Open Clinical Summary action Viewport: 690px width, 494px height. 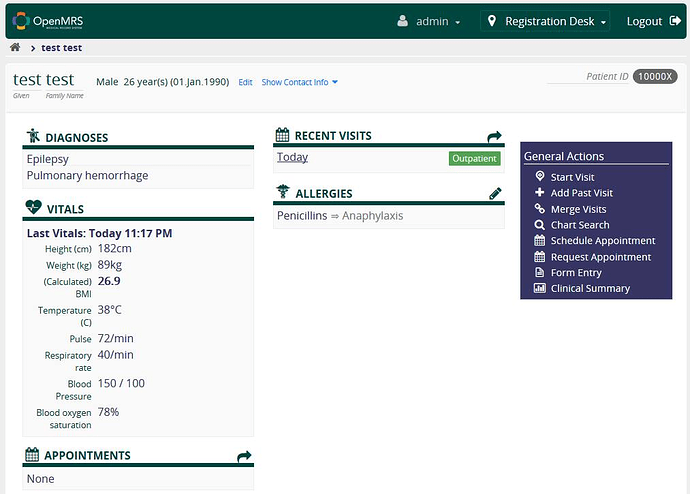click(590, 289)
